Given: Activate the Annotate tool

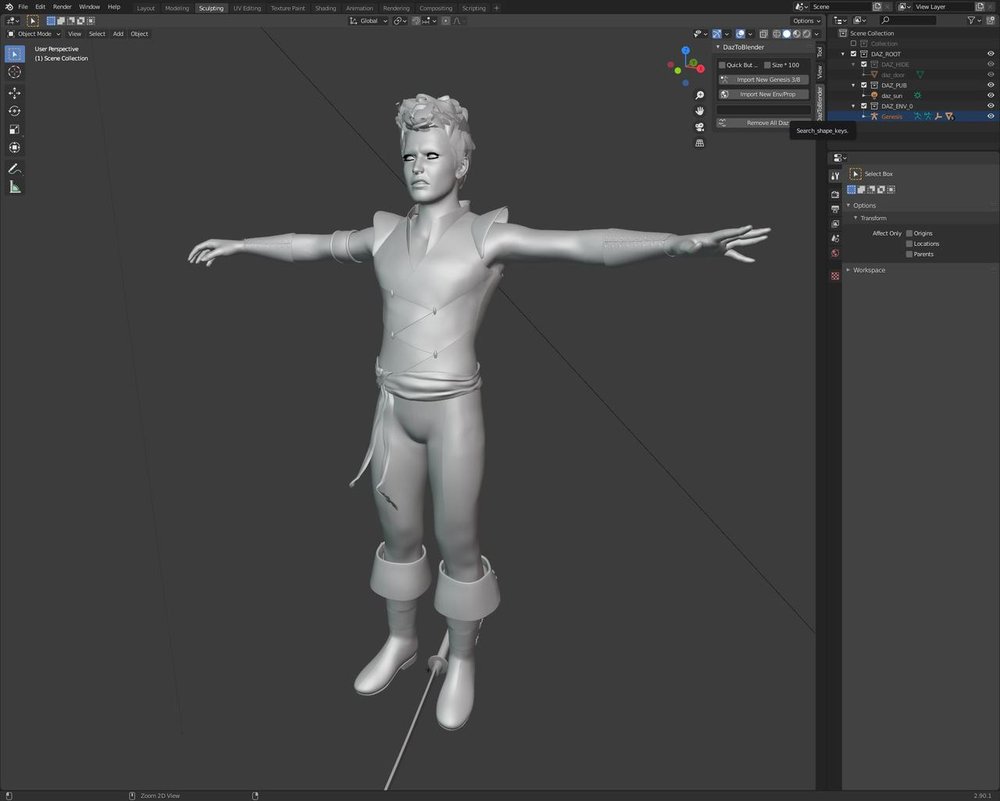Looking at the screenshot, I should 15,169.
